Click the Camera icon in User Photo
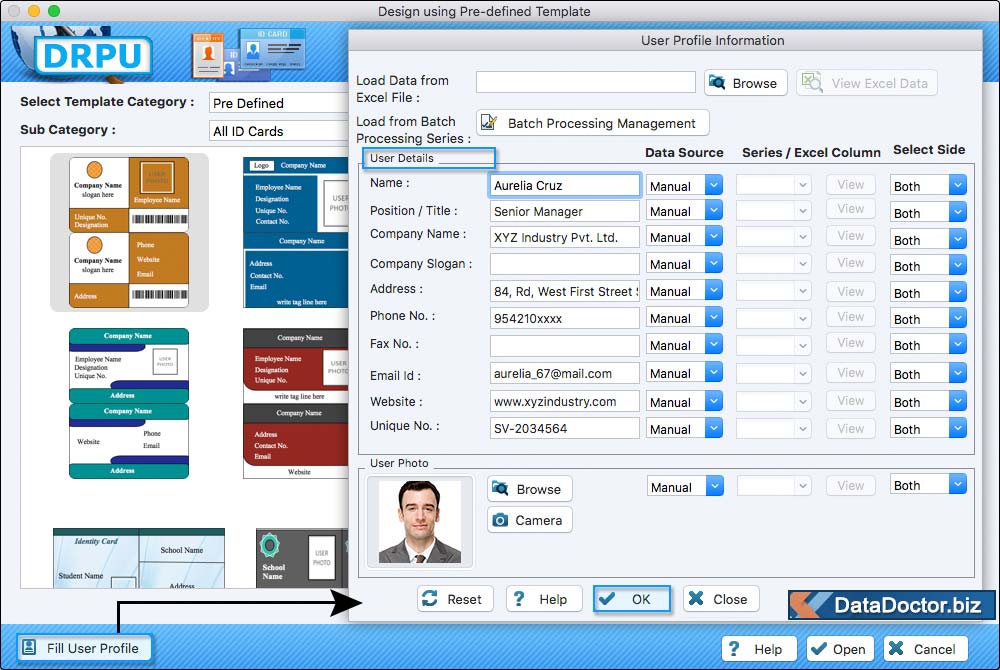This screenshot has height=670, width=1000. [x=501, y=520]
